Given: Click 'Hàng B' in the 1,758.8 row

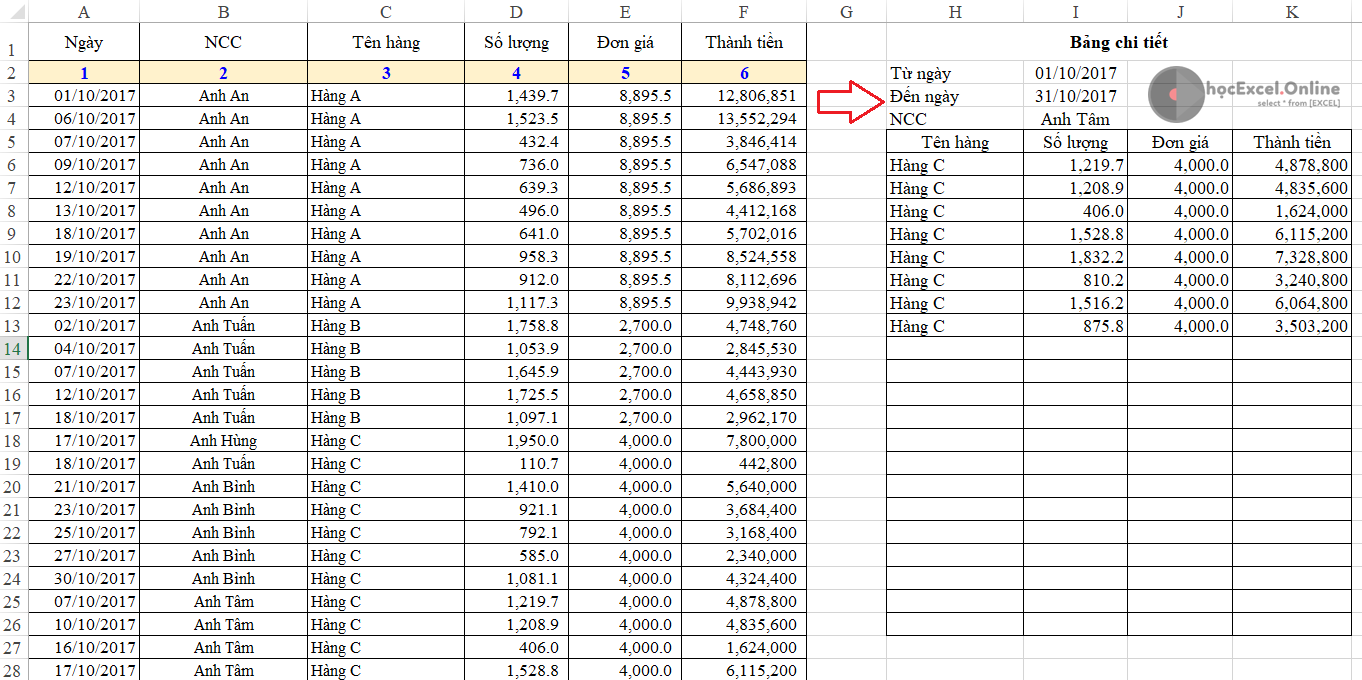Looking at the screenshot, I should coord(386,326).
